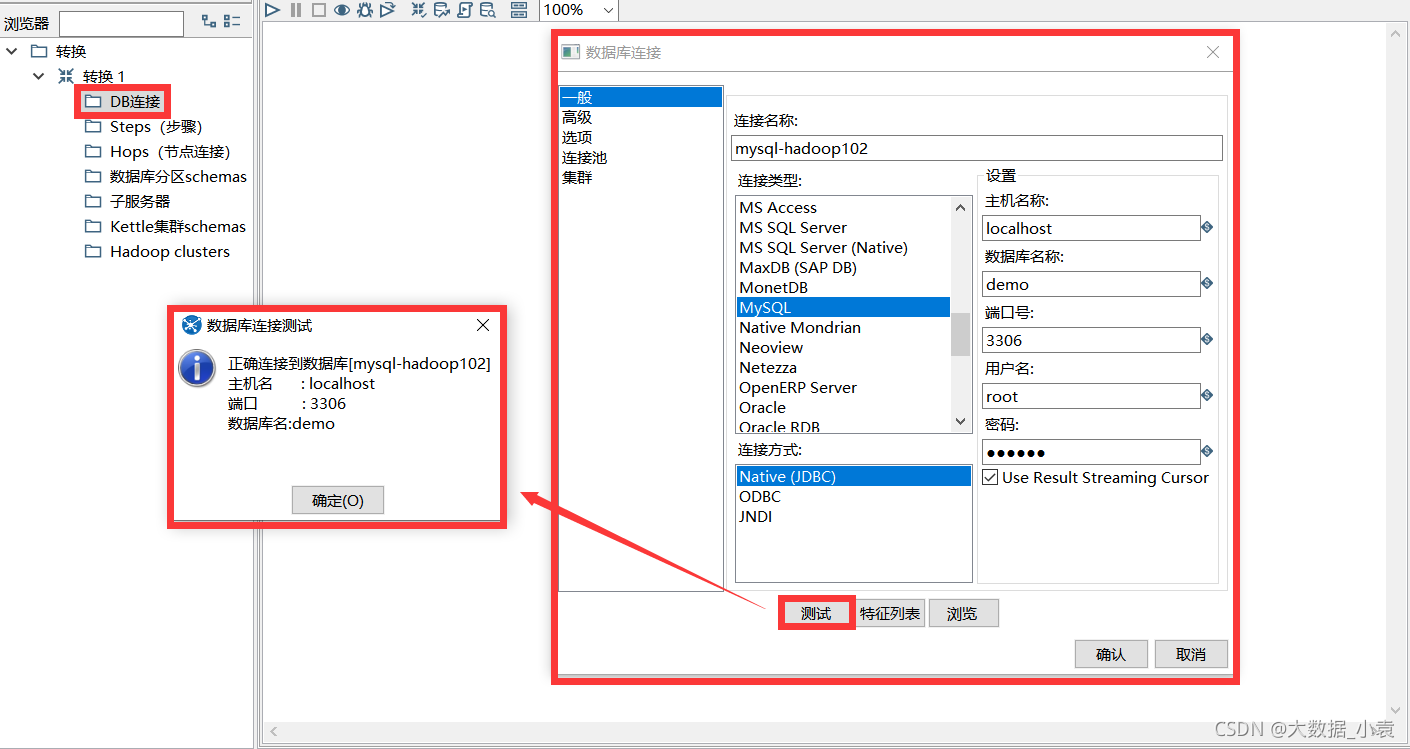Click the replay transformation icon
The width and height of the screenshot is (1410, 749).
[388, 10]
